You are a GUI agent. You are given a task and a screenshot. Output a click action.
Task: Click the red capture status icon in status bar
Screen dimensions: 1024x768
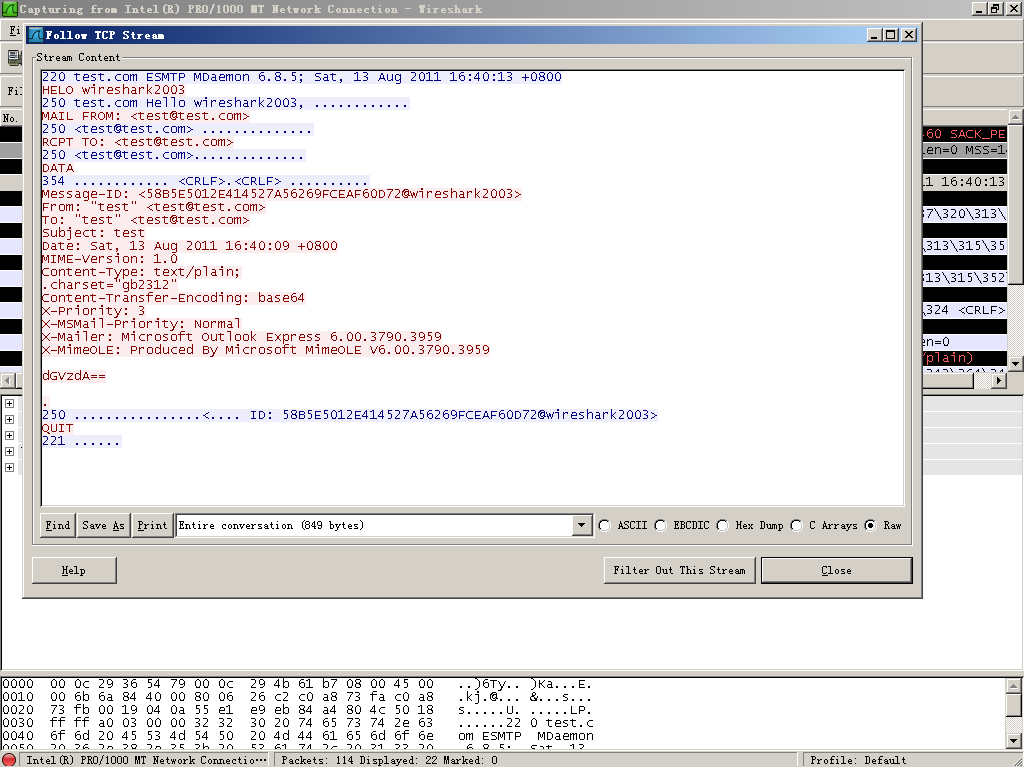coord(9,760)
